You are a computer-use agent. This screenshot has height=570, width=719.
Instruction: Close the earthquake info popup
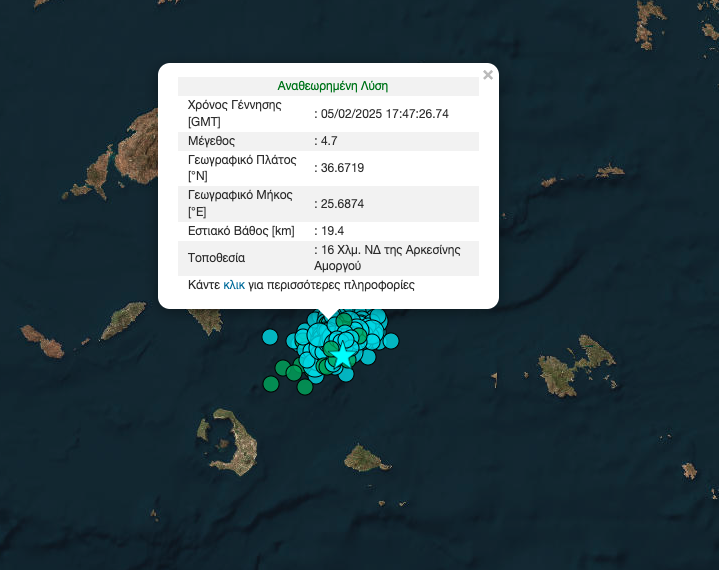pyautogui.click(x=488, y=75)
